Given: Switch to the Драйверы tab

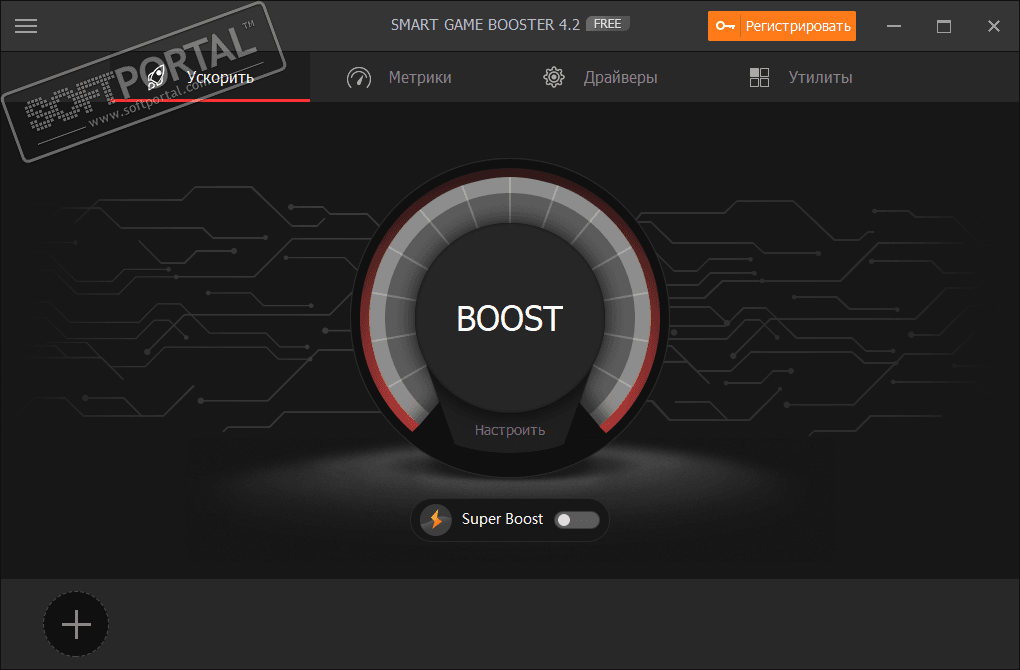Looking at the screenshot, I should pyautogui.click(x=600, y=77).
